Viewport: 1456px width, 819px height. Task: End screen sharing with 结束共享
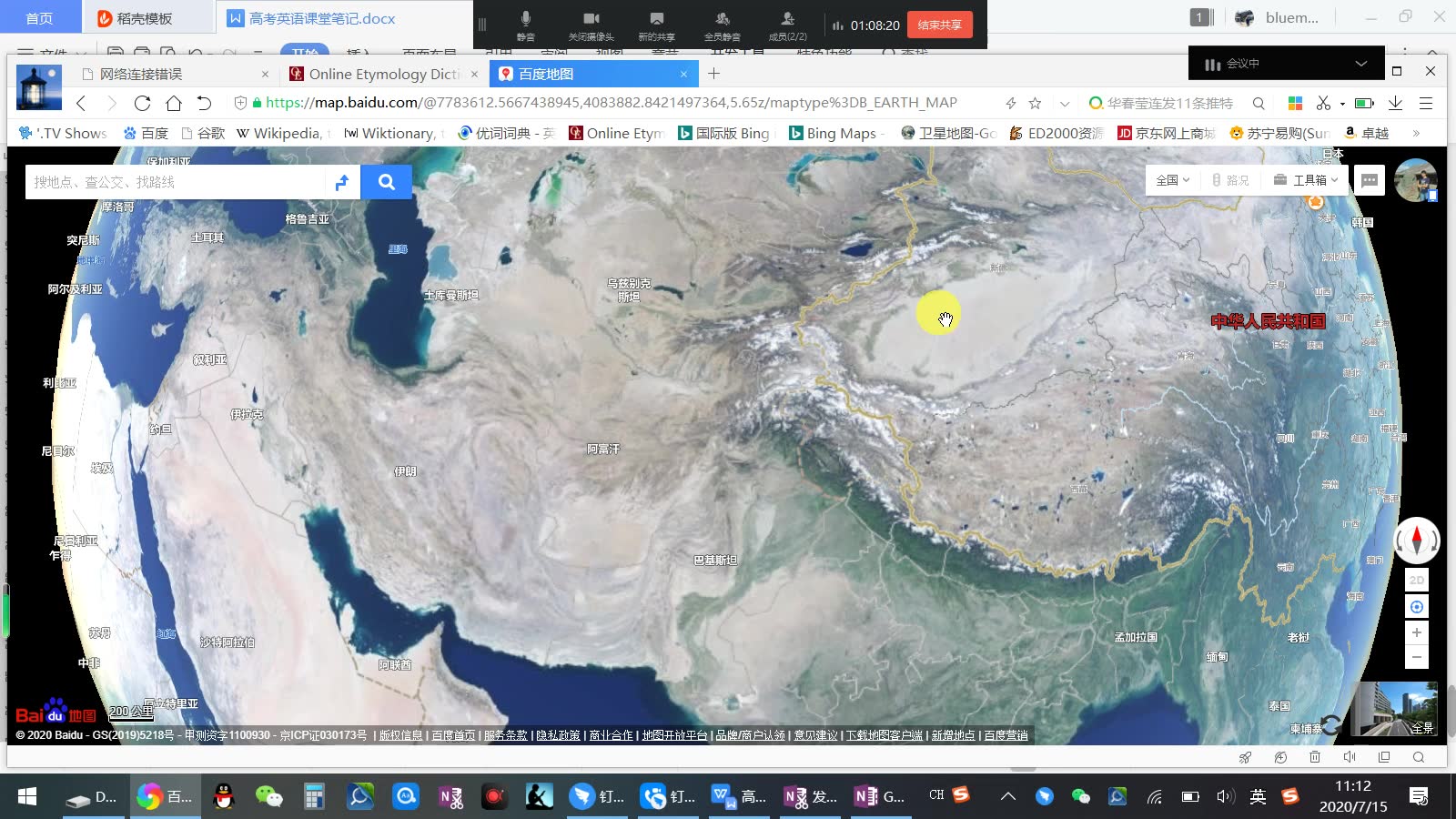coord(940,25)
